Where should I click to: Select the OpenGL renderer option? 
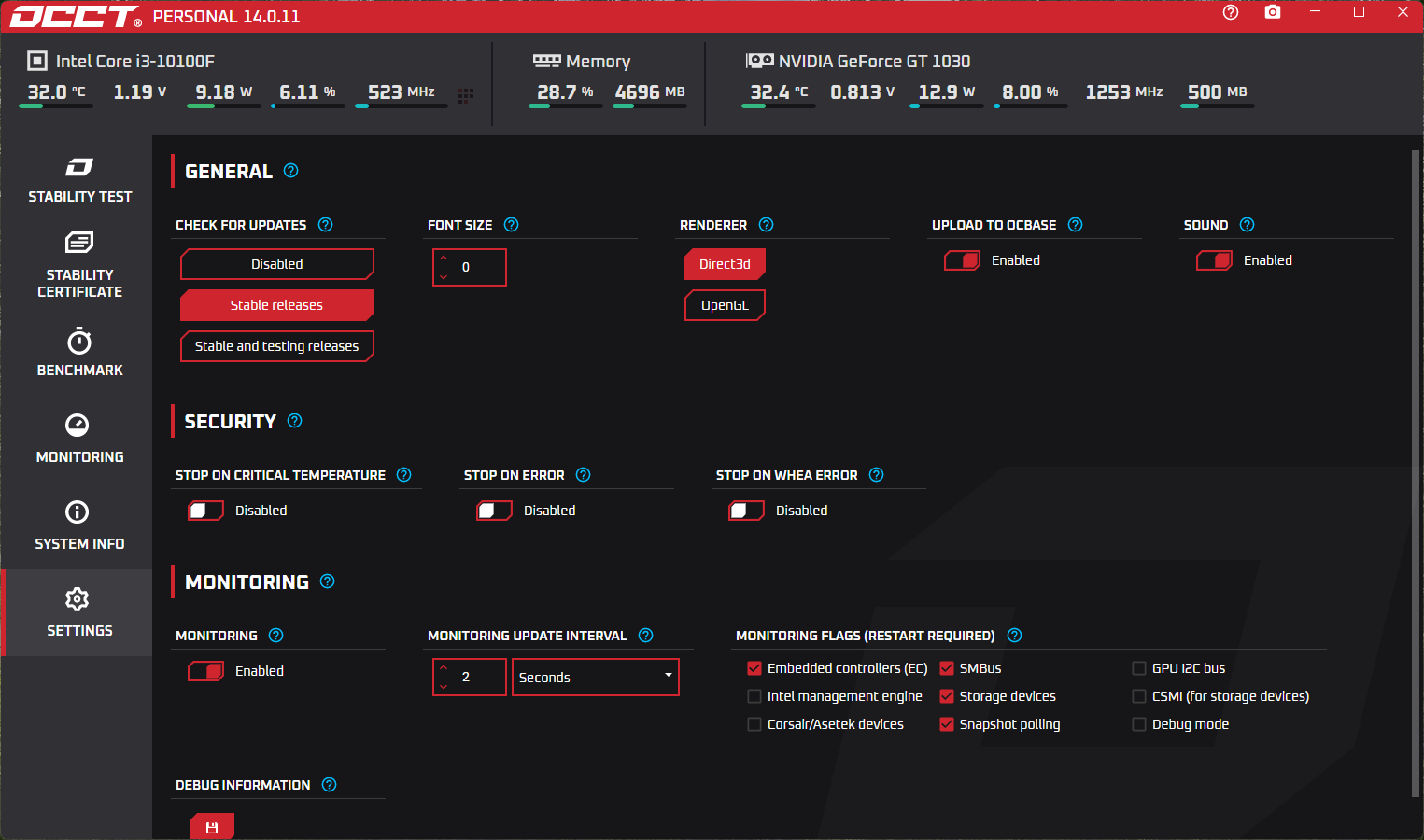(725, 305)
